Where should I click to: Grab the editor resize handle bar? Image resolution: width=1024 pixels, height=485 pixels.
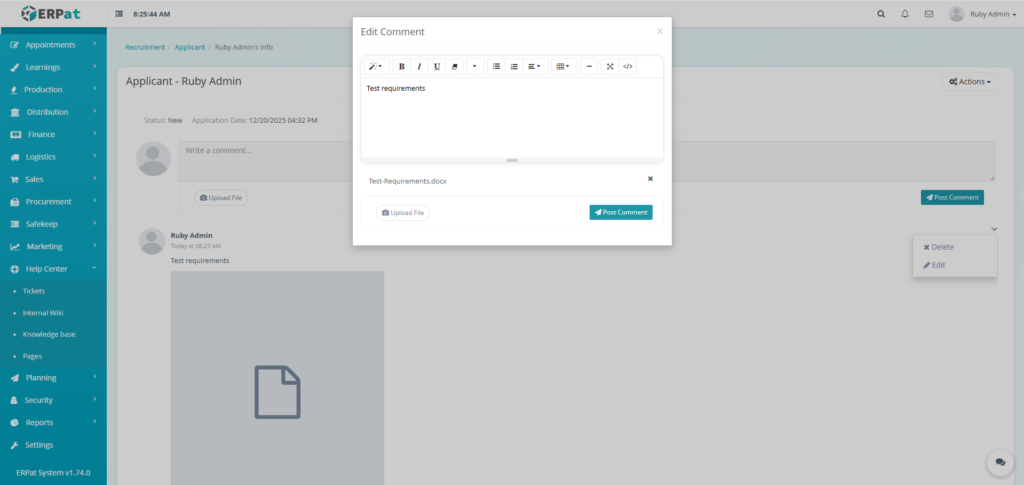click(x=512, y=160)
